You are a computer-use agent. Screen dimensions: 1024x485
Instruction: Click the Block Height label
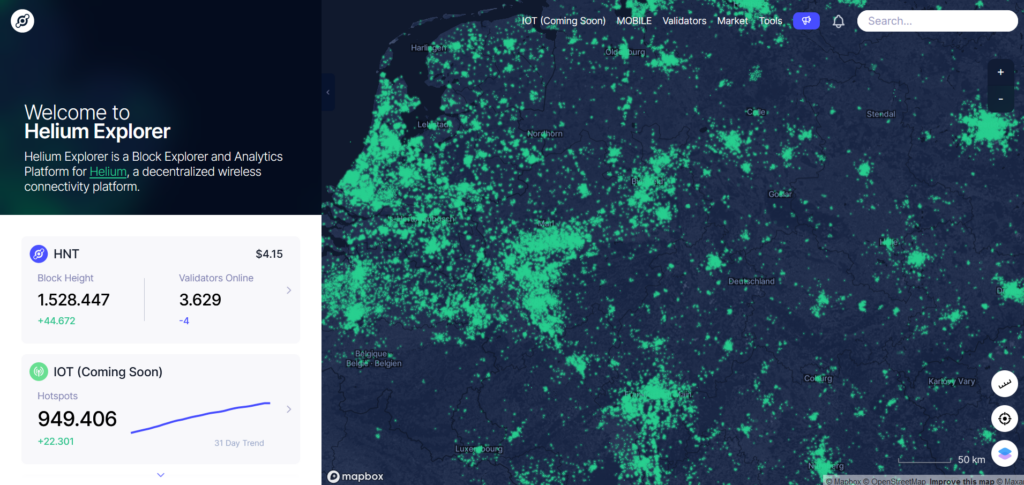tap(65, 278)
